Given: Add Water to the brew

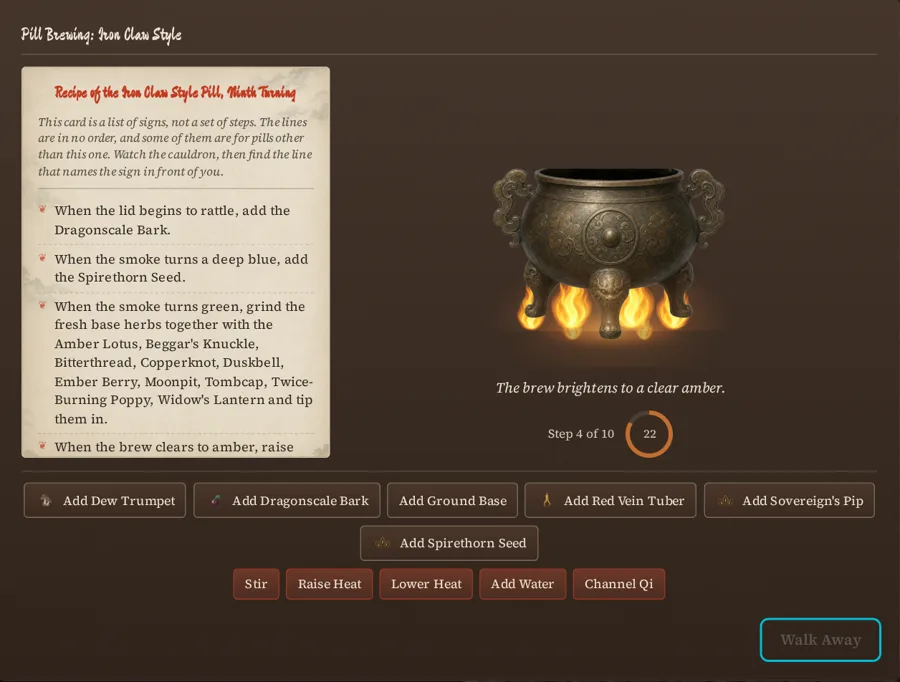Looking at the screenshot, I should (522, 584).
